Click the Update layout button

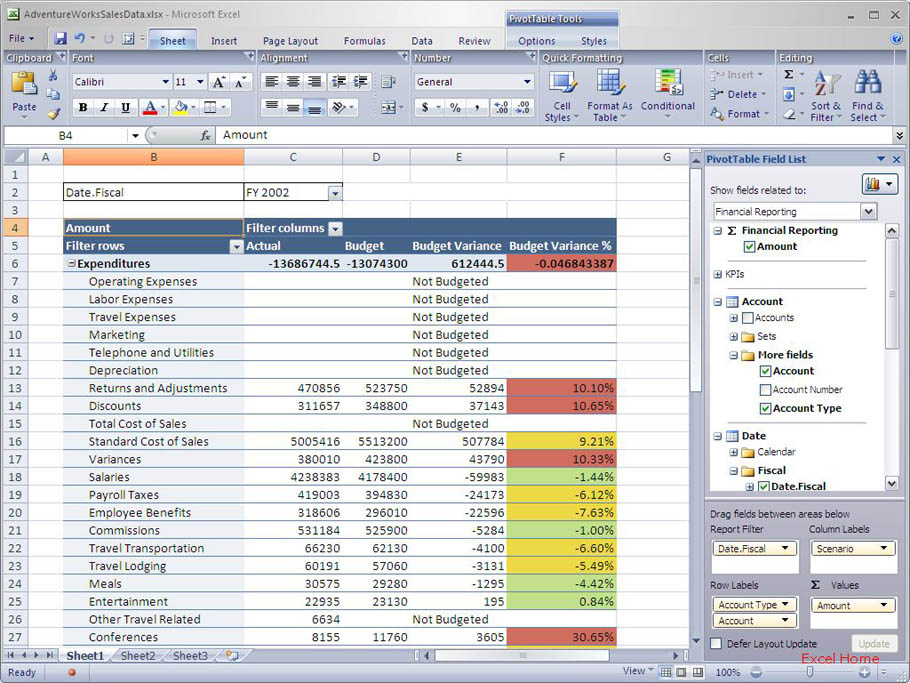[873, 644]
